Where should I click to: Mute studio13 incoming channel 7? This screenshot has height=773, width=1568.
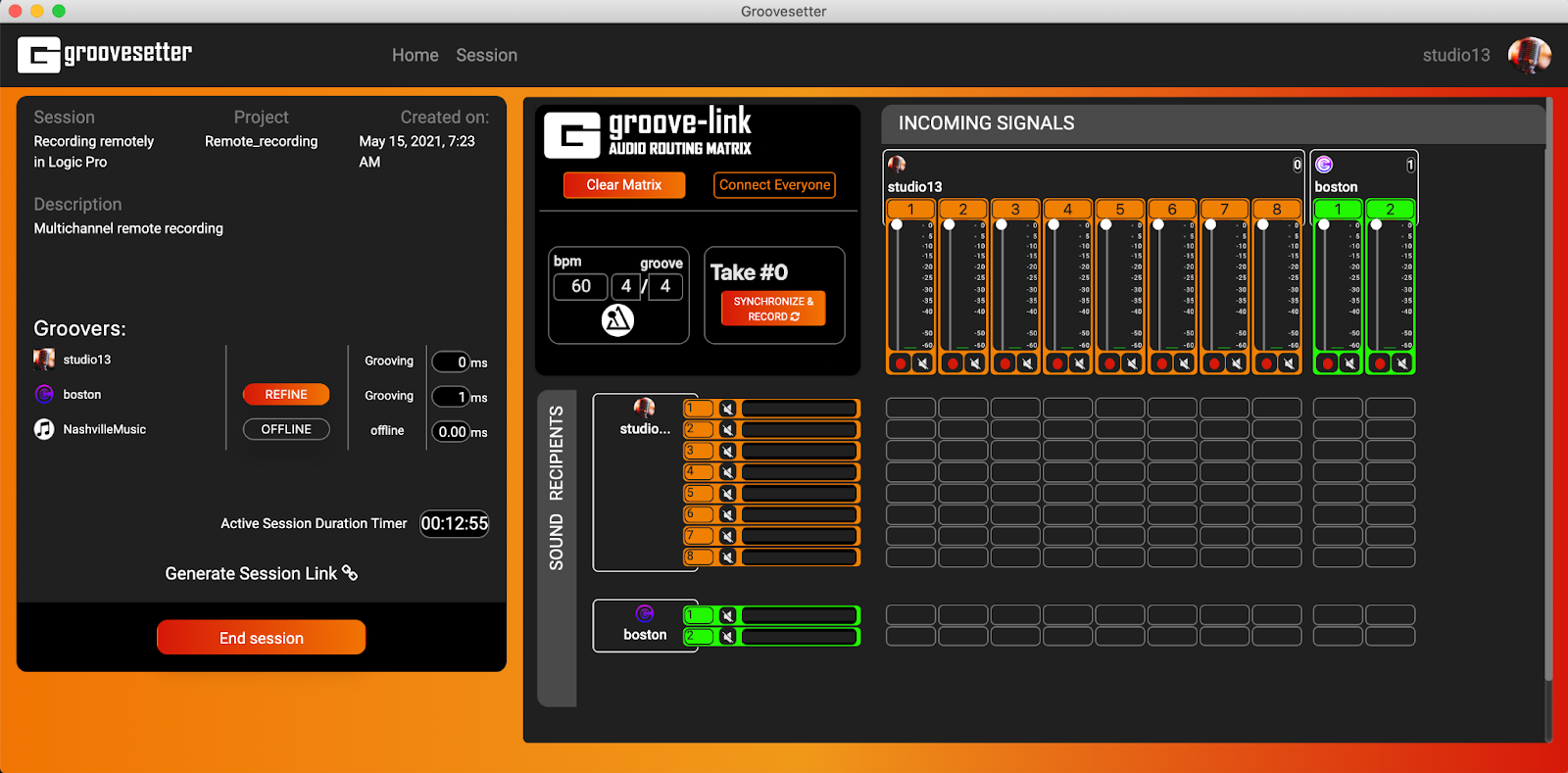pyautogui.click(x=1237, y=363)
